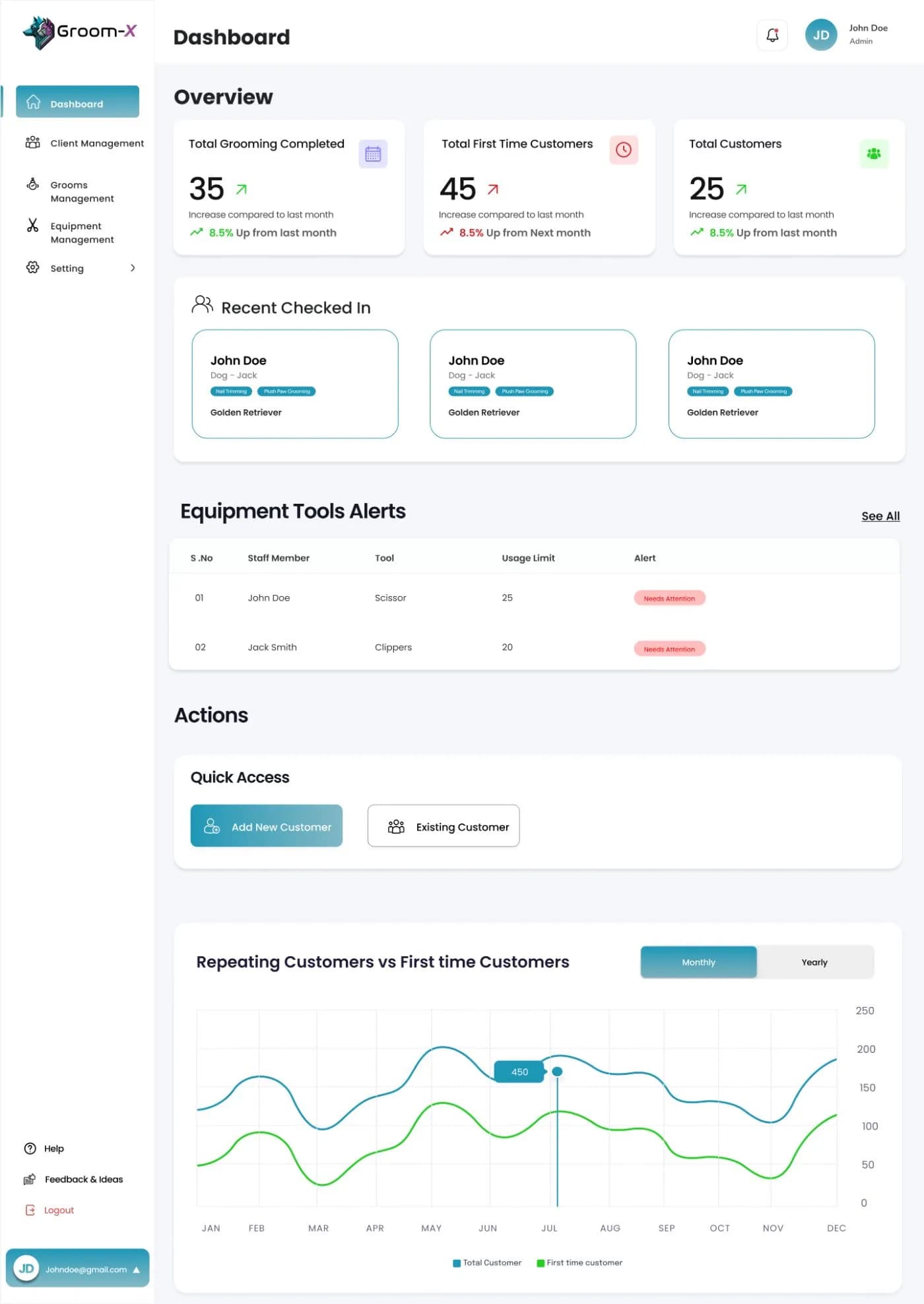Click the Logout link

(59, 1210)
